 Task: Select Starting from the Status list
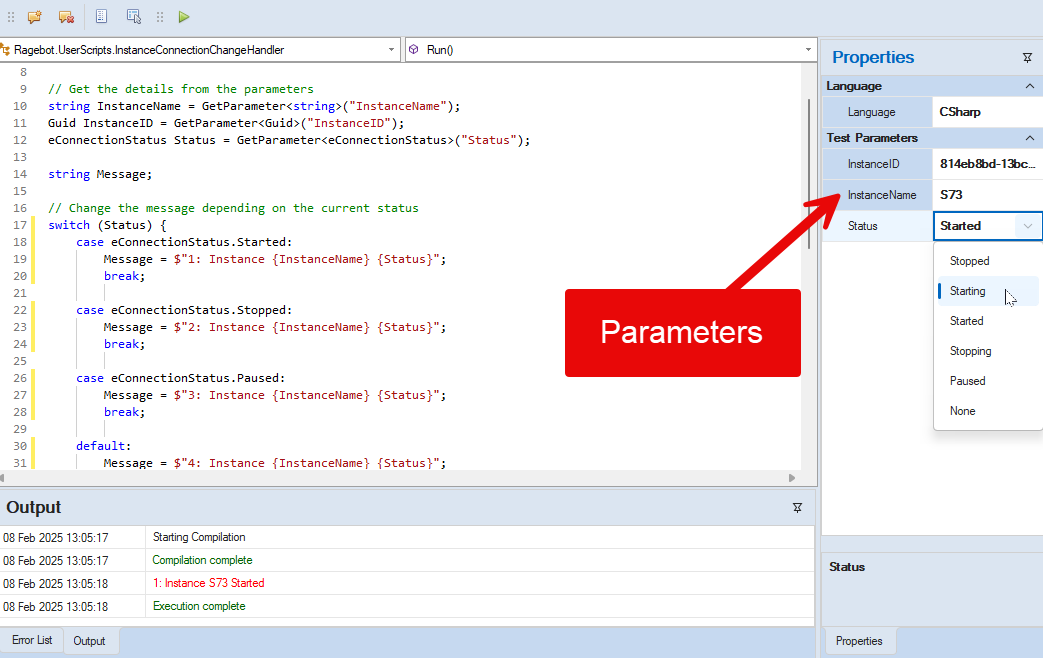pyautogui.click(x=967, y=291)
